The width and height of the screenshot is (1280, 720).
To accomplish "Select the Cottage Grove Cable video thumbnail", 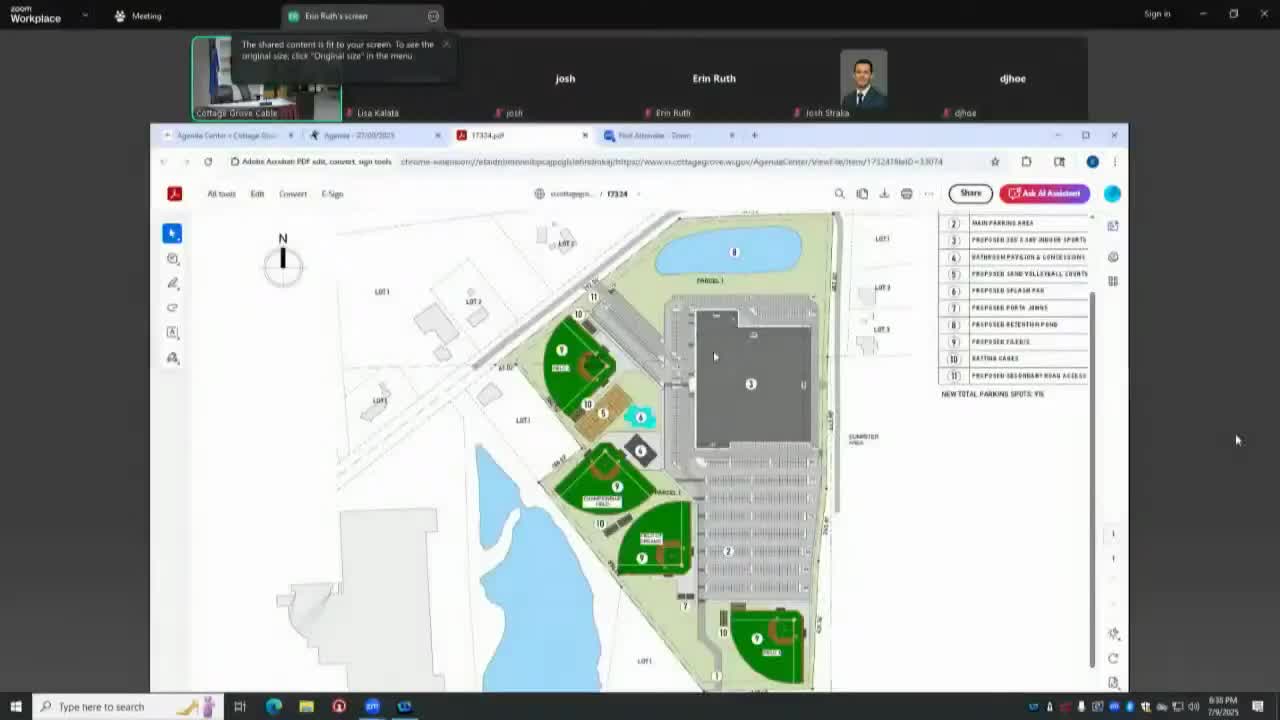I will (266, 78).
